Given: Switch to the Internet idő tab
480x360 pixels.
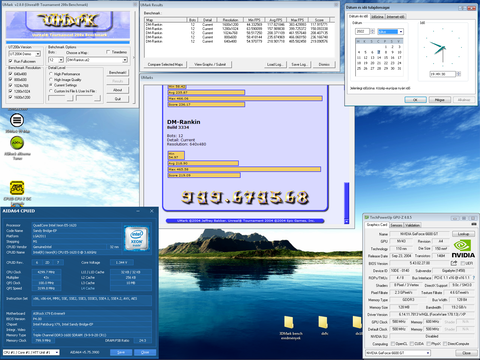Looking at the screenshot, I should click(396, 16).
